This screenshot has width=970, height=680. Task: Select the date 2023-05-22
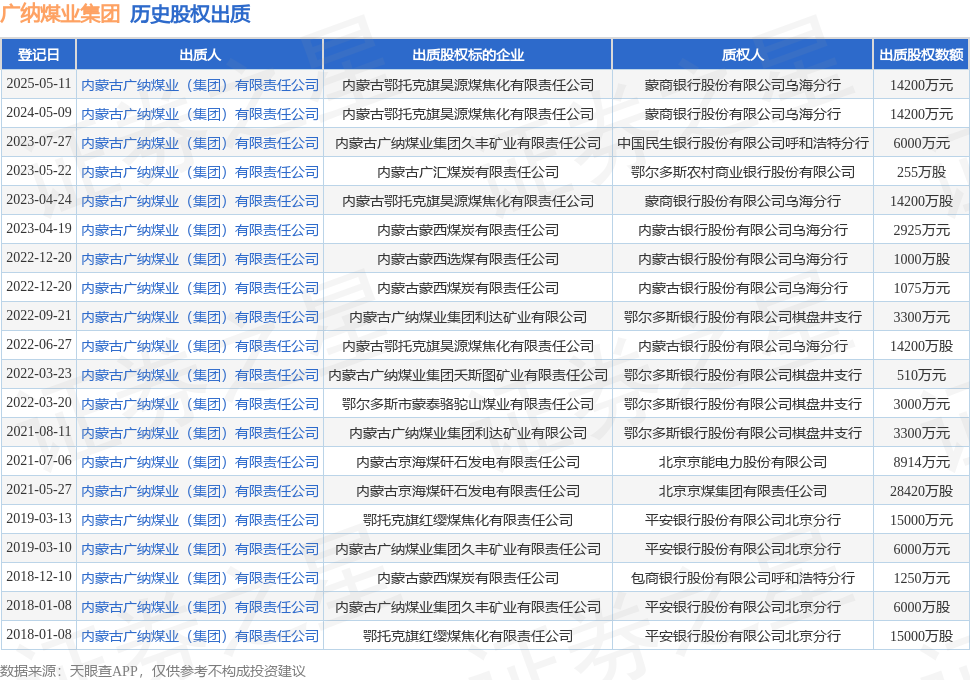tap(38, 171)
